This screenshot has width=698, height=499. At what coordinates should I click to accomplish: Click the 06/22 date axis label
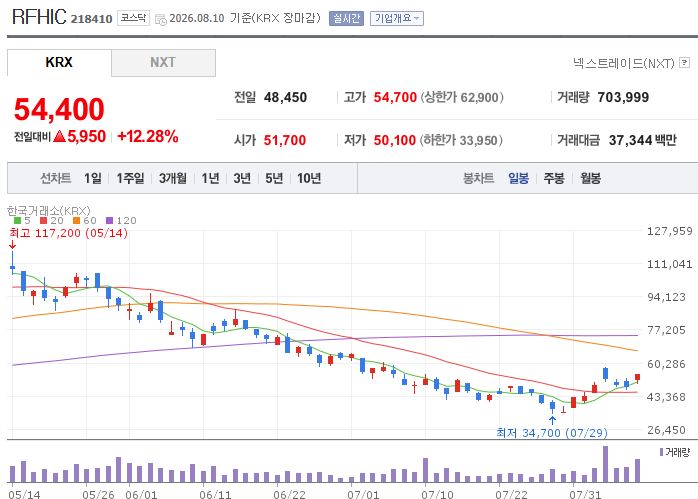click(289, 495)
